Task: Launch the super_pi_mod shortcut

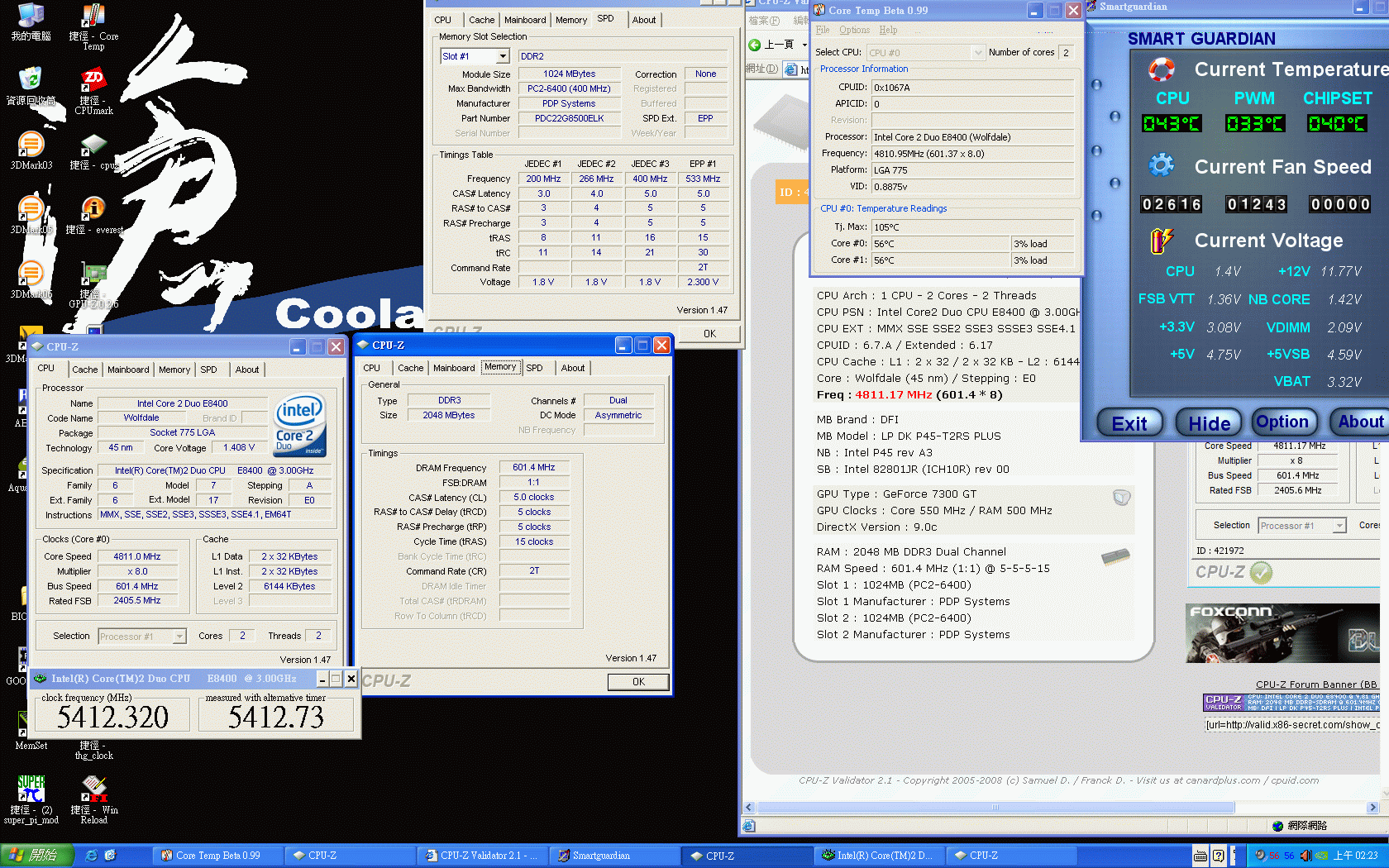Action: (31, 799)
